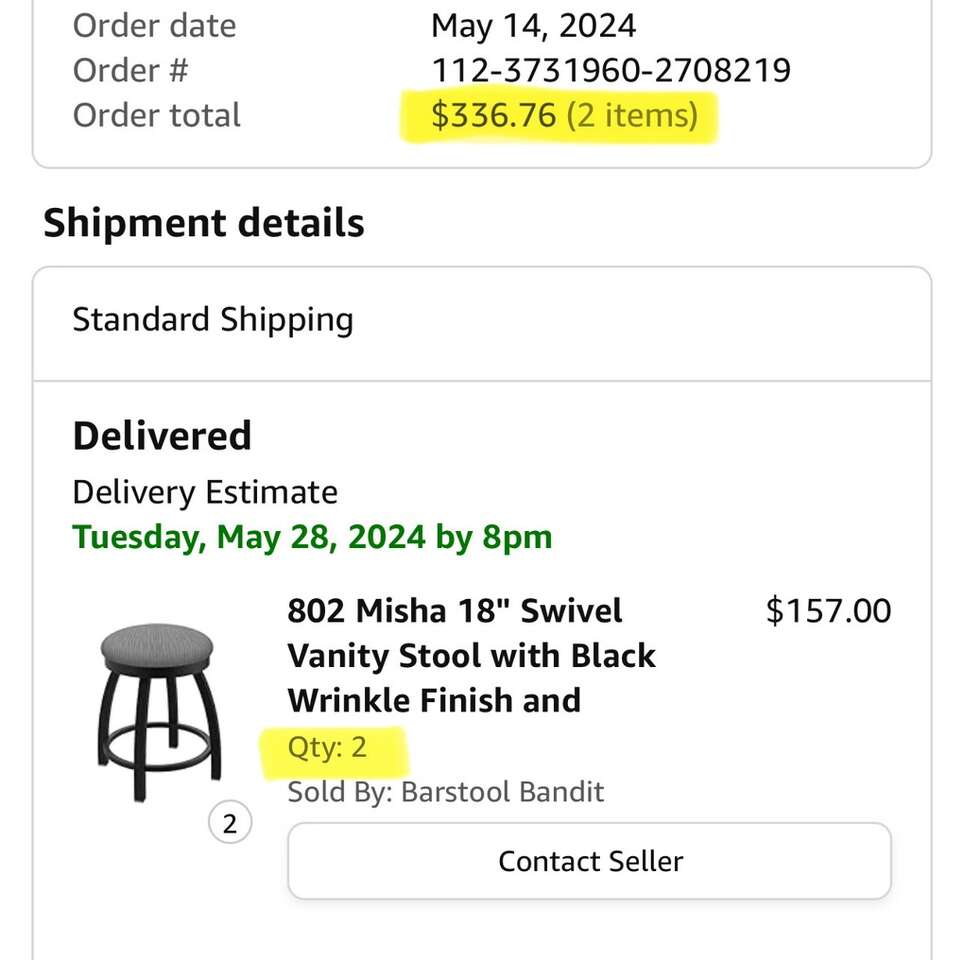Click the order number 112-3731960-2708219
Screen dimensions: 964x960
(610, 70)
